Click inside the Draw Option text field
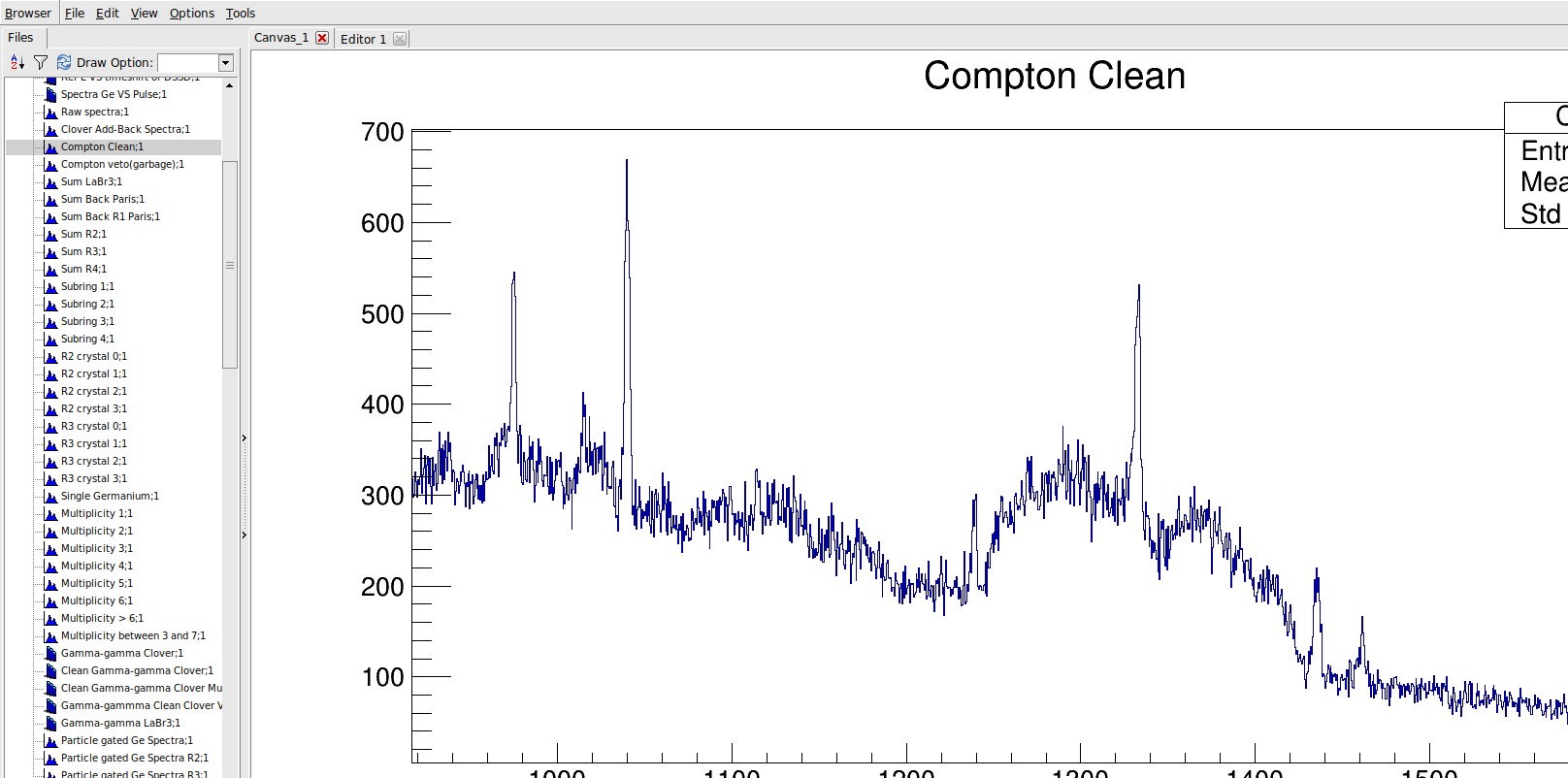Screen dimensions: 1568x778 pos(187,63)
